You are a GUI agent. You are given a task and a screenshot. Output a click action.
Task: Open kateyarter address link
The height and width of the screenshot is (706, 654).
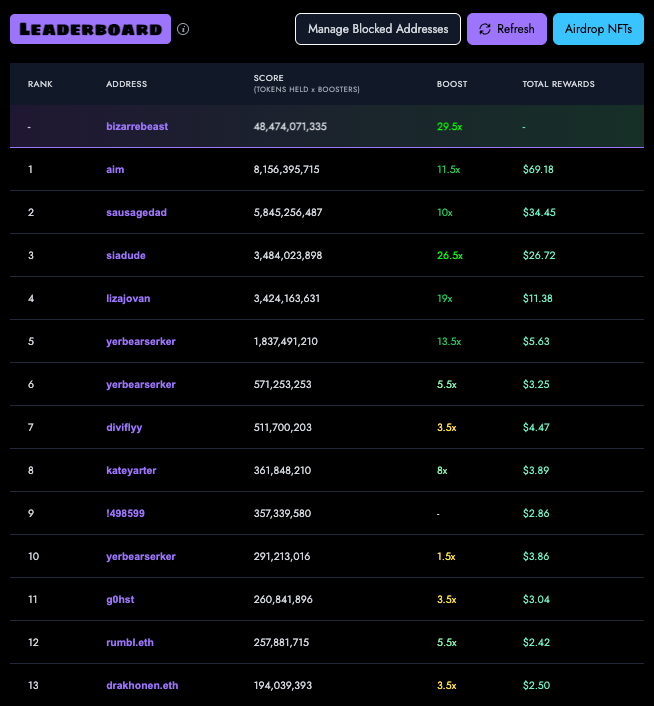[x=131, y=471]
